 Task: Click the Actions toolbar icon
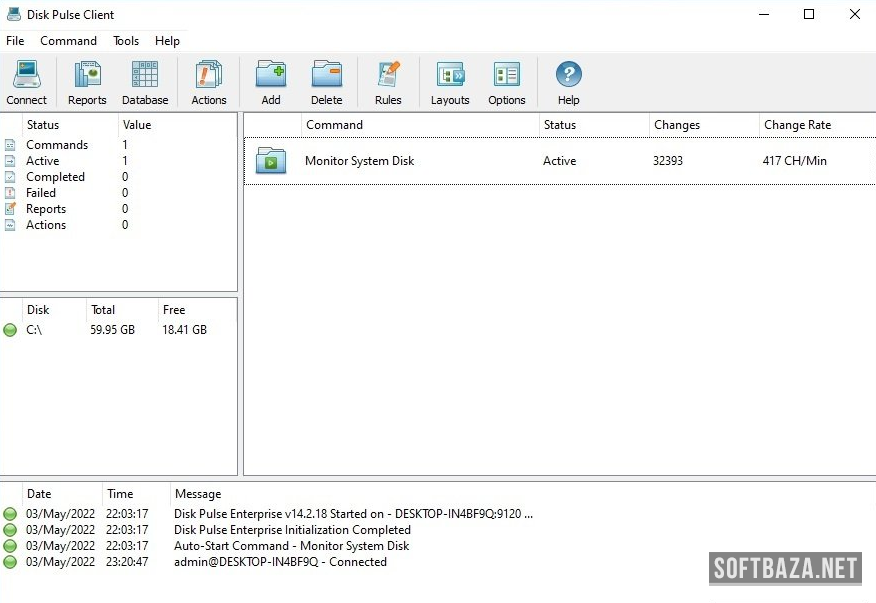209,81
